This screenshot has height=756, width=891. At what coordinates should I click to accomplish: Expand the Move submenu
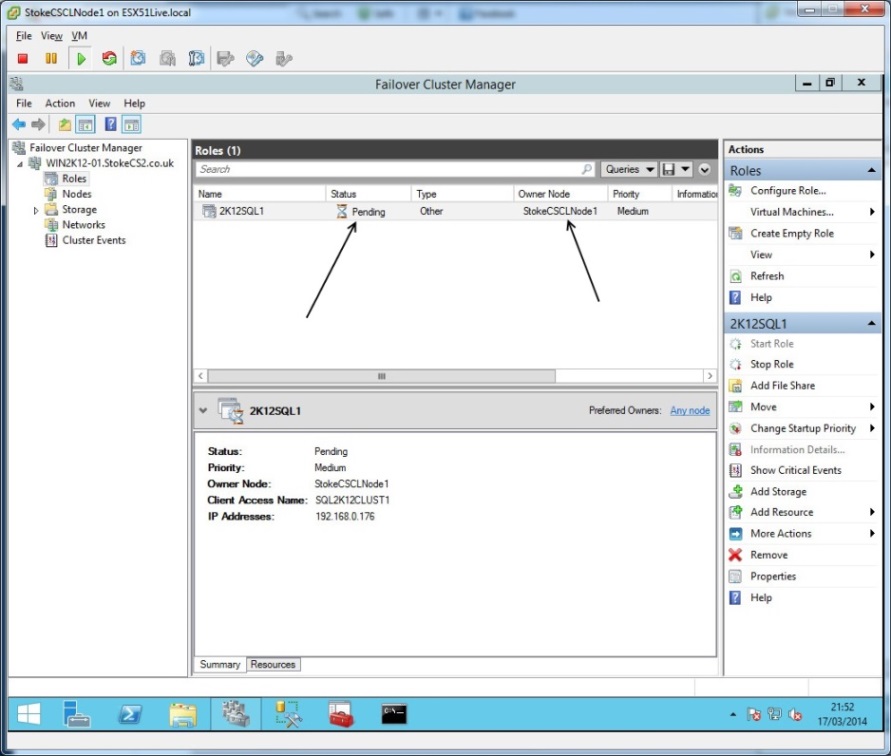[872, 407]
